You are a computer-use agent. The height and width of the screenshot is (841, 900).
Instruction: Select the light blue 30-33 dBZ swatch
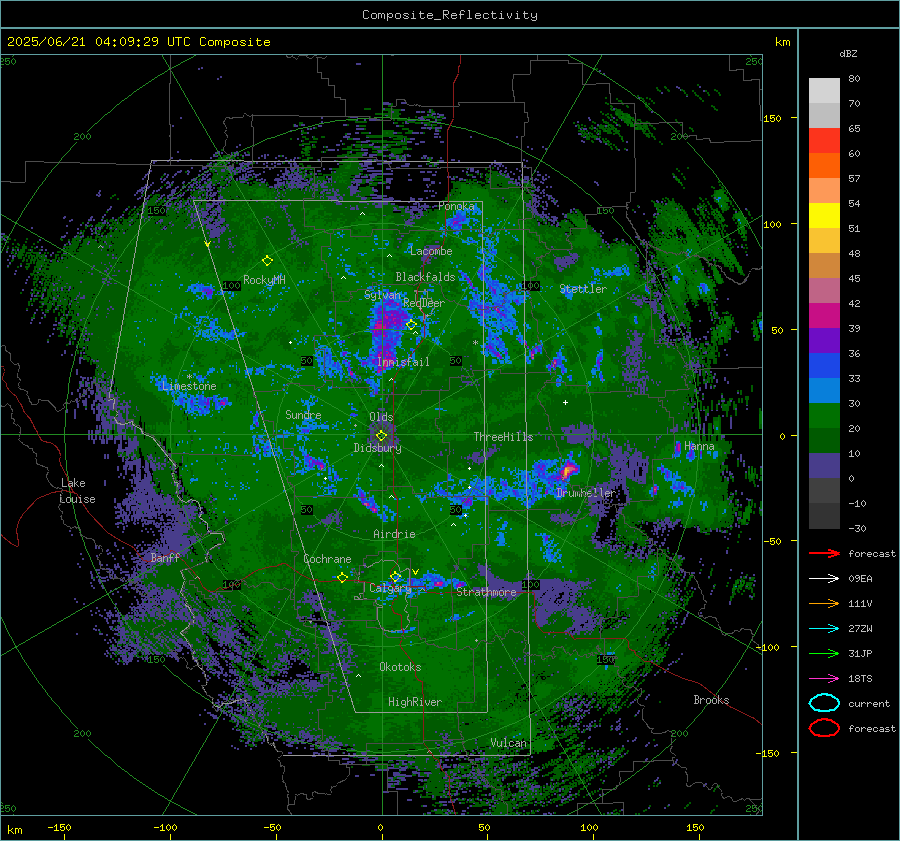[x=824, y=391]
